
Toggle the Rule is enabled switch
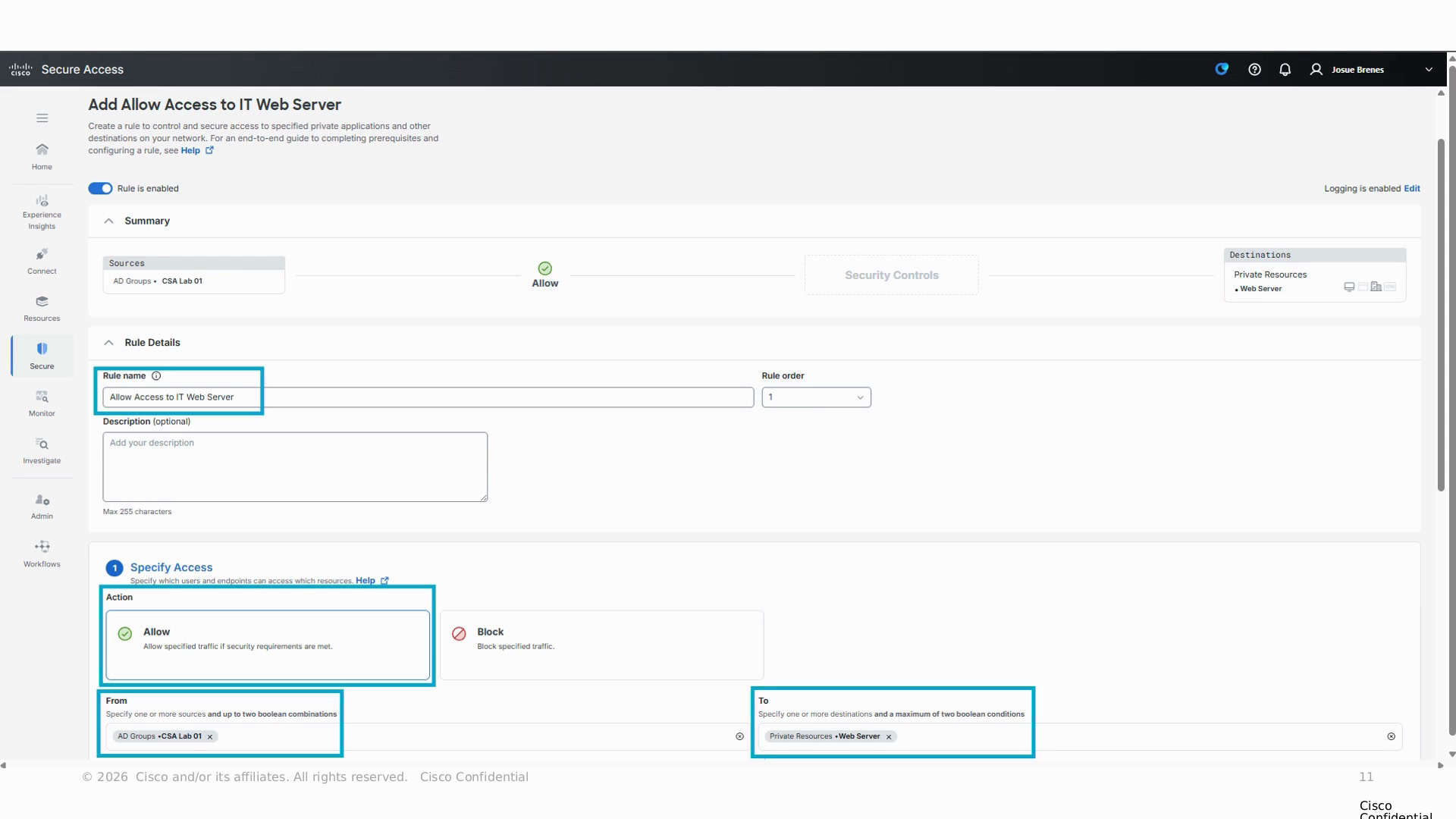(x=100, y=189)
